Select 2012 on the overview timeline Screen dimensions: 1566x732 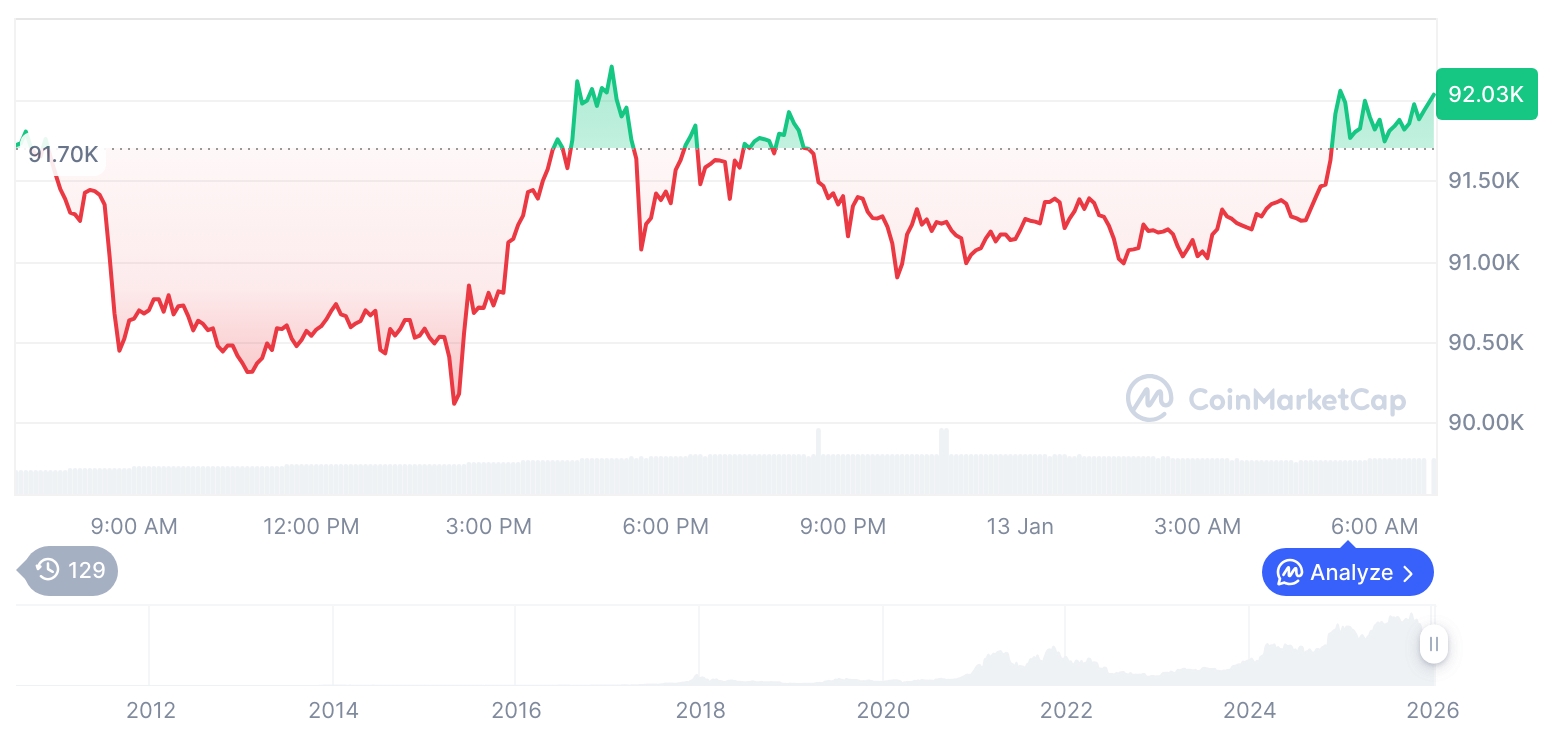151,710
